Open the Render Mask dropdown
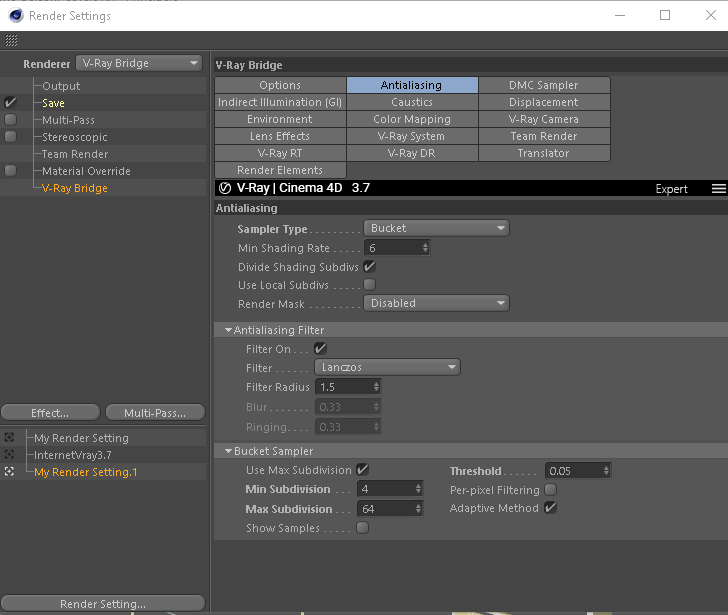728x615 pixels. (436, 303)
